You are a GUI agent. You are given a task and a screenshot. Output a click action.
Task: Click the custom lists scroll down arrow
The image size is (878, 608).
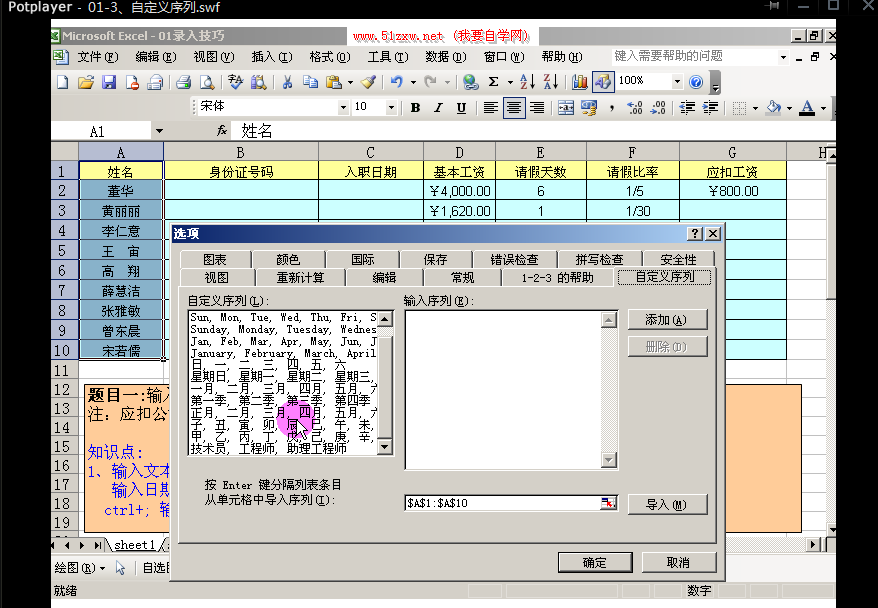[385, 447]
